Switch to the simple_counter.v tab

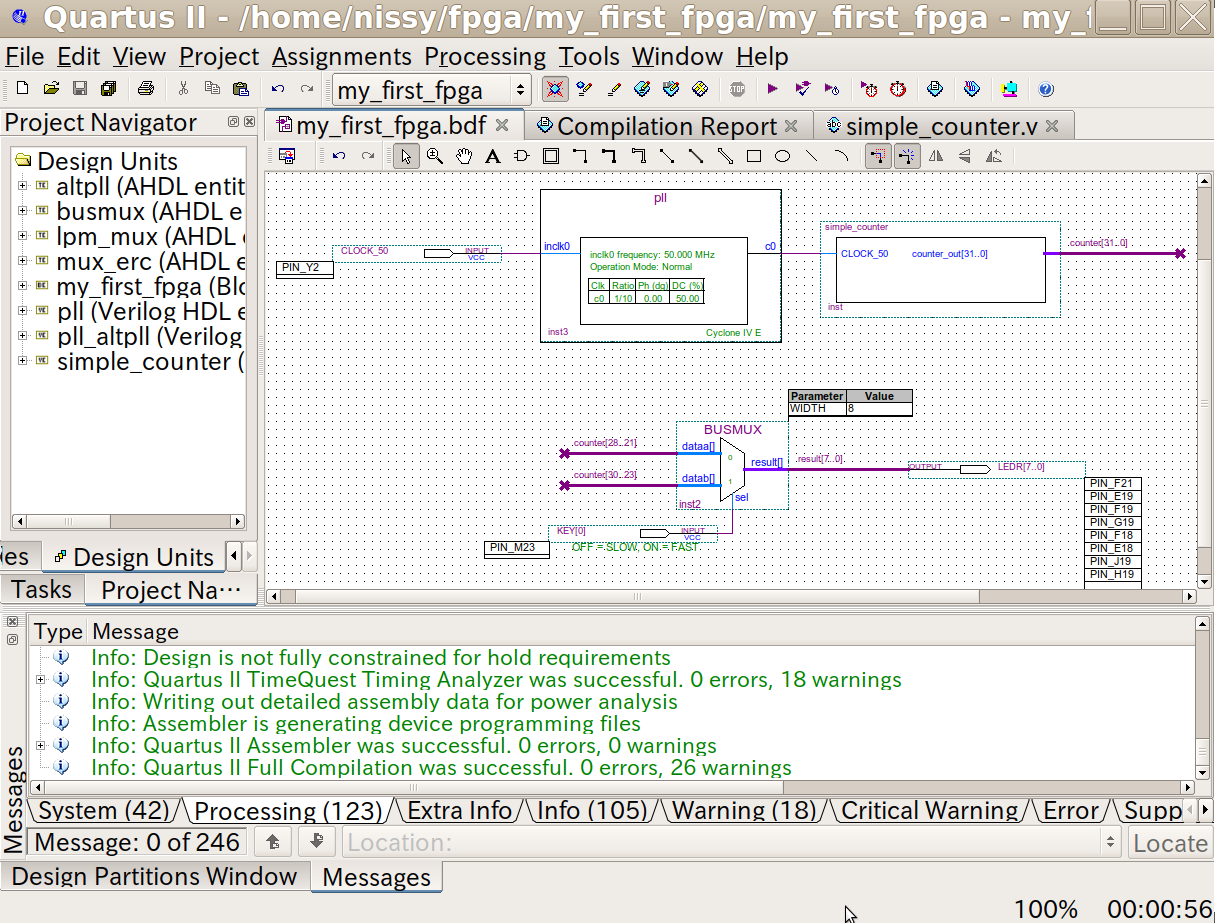941,126
